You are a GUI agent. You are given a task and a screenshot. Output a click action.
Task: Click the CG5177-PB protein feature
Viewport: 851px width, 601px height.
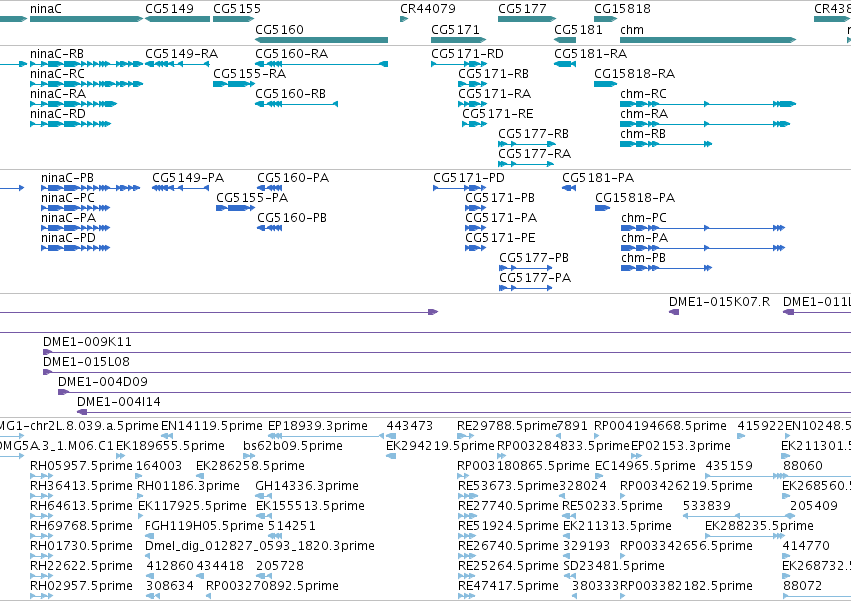pos(525,268)
